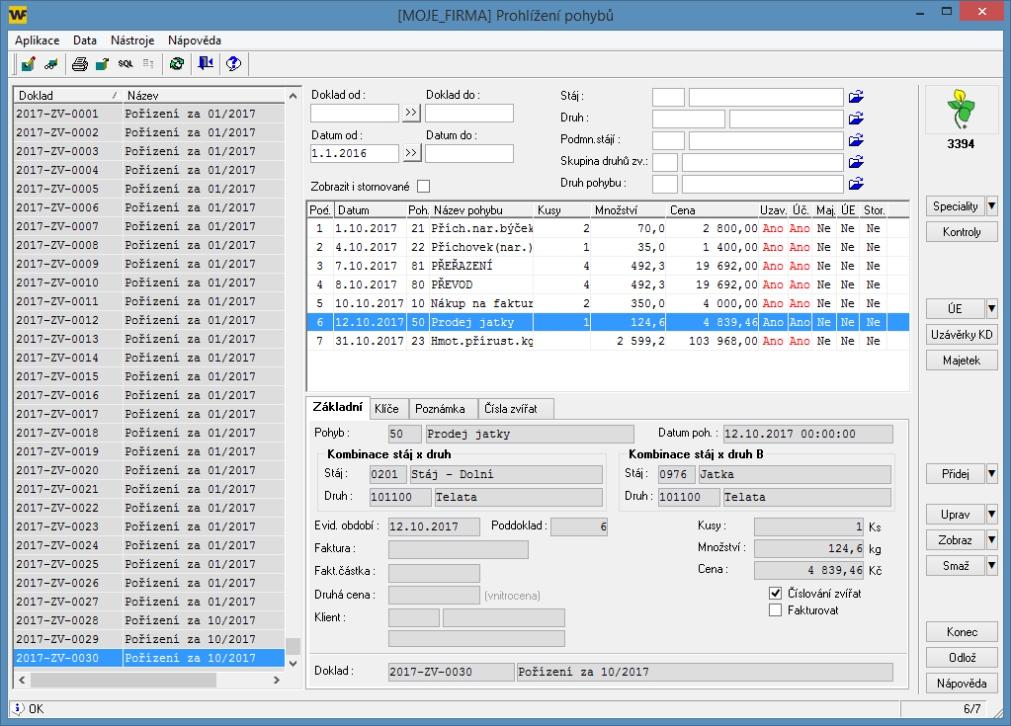Toggle the Zobrazit i stornované checkbox

(424, 186)
